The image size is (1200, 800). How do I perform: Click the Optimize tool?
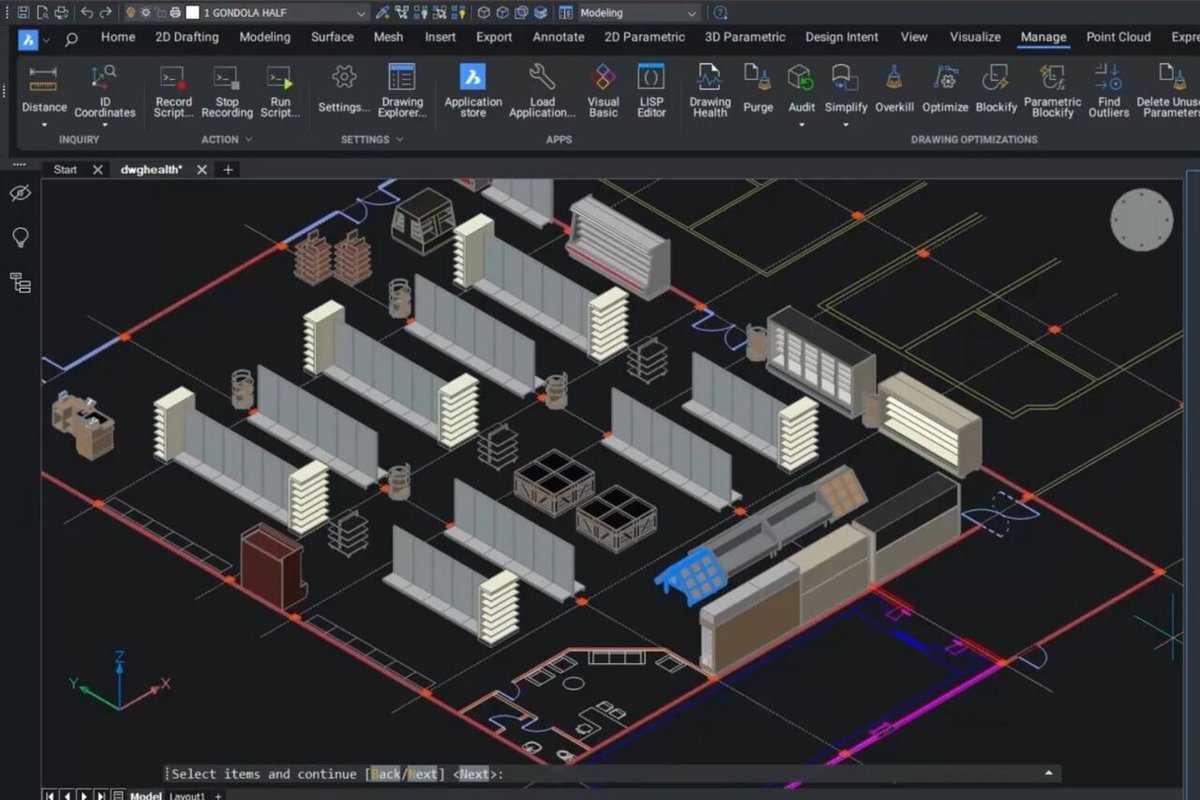point(945,90)
